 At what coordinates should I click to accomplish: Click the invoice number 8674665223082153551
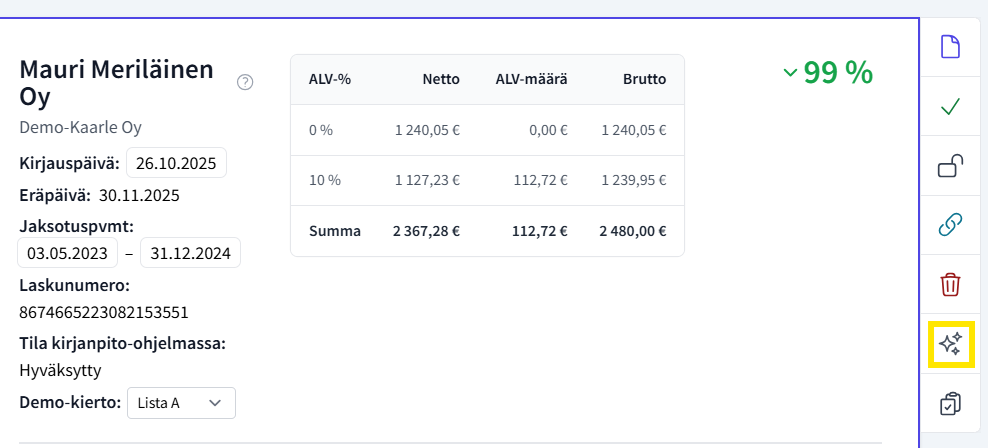coord(104,313)
